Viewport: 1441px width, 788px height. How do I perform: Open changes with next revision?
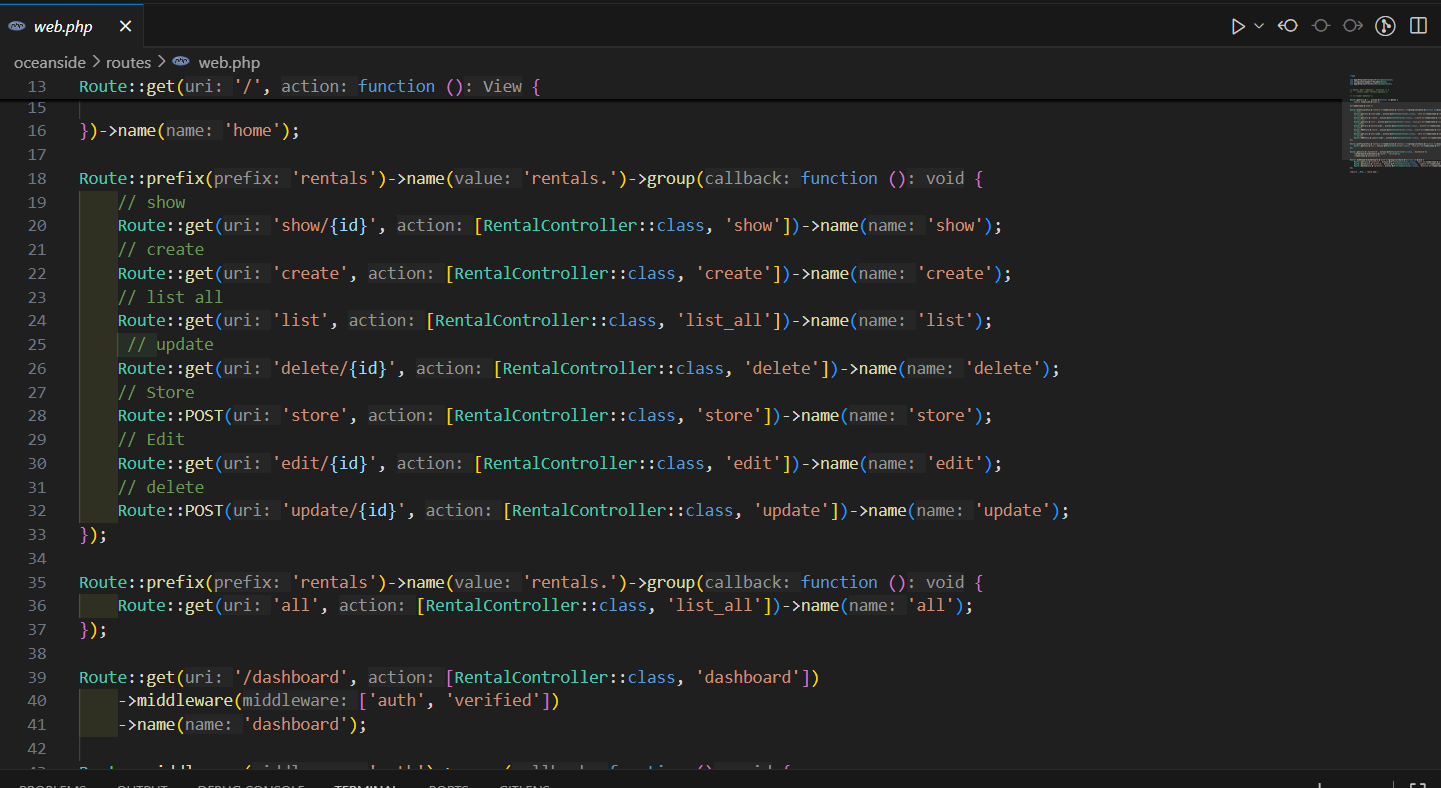point(1352,26)
